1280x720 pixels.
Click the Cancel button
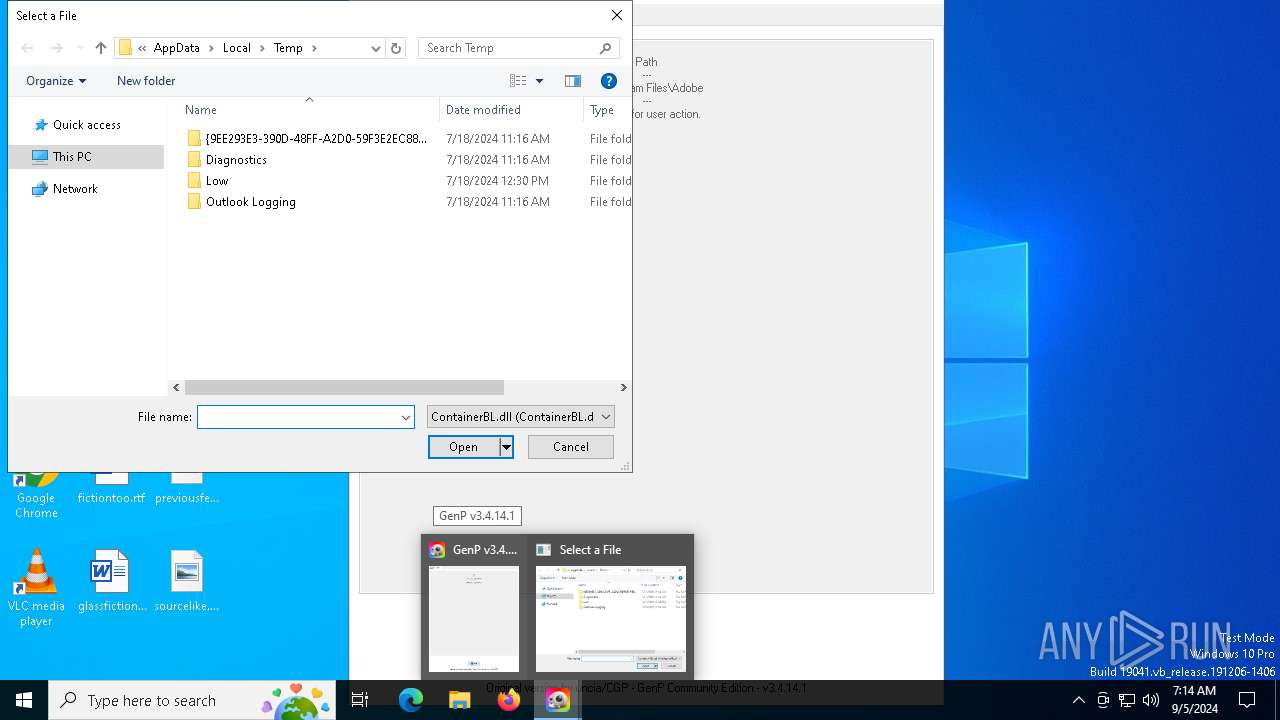pos(571,447)
